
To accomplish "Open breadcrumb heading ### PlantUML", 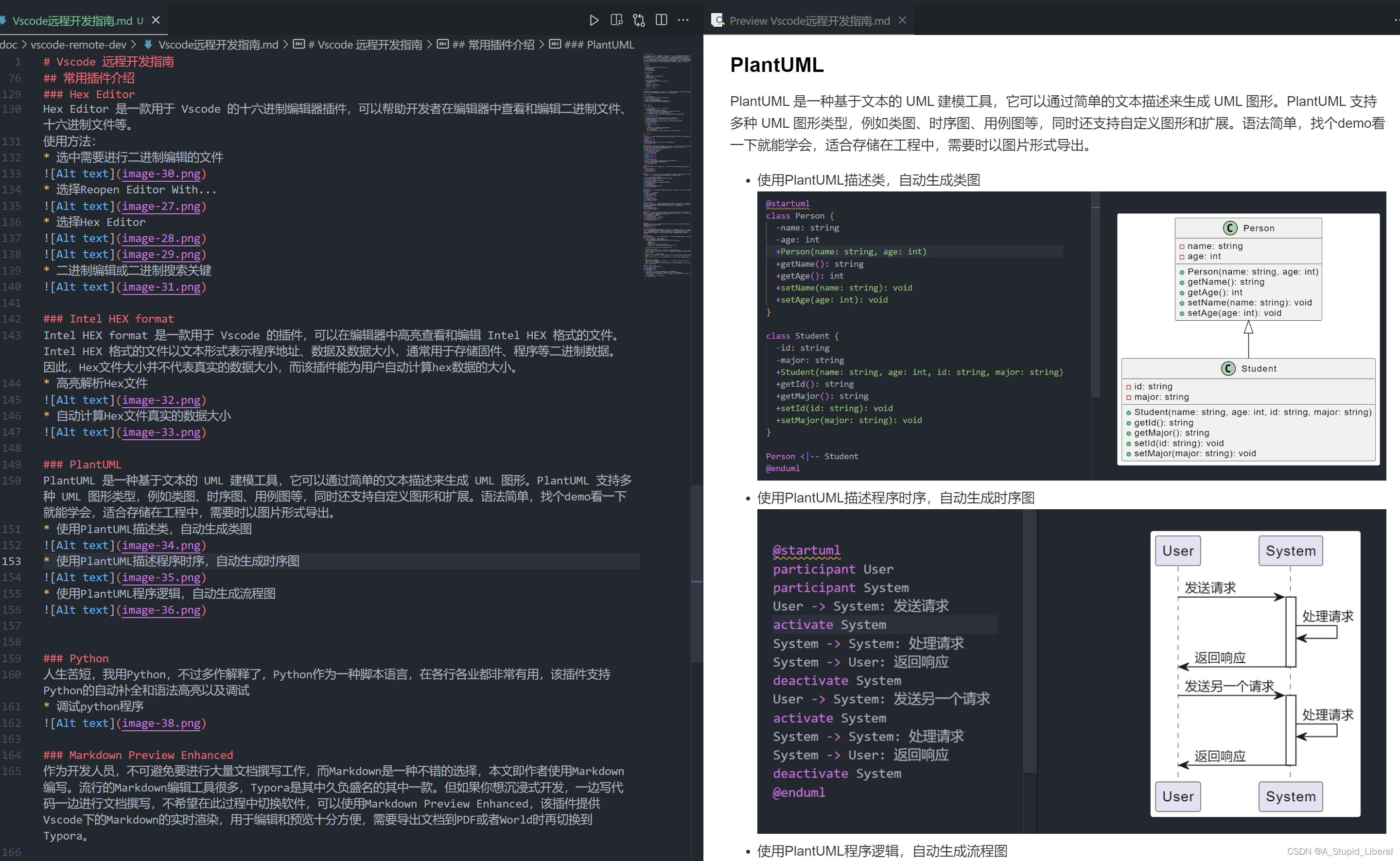I will 598,44.
